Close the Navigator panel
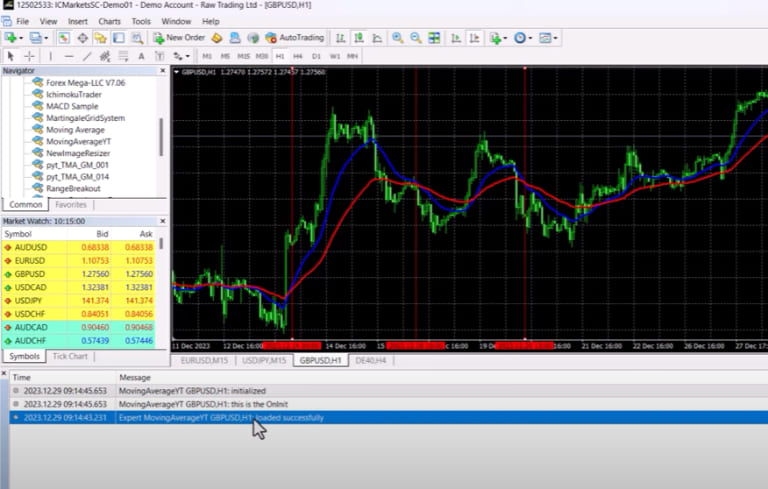The image size is (768, 489). (162, 71)
